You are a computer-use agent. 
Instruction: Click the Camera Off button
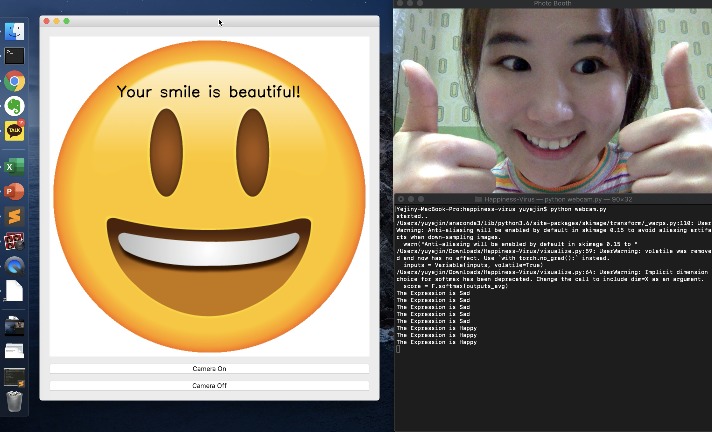(209, 385)
